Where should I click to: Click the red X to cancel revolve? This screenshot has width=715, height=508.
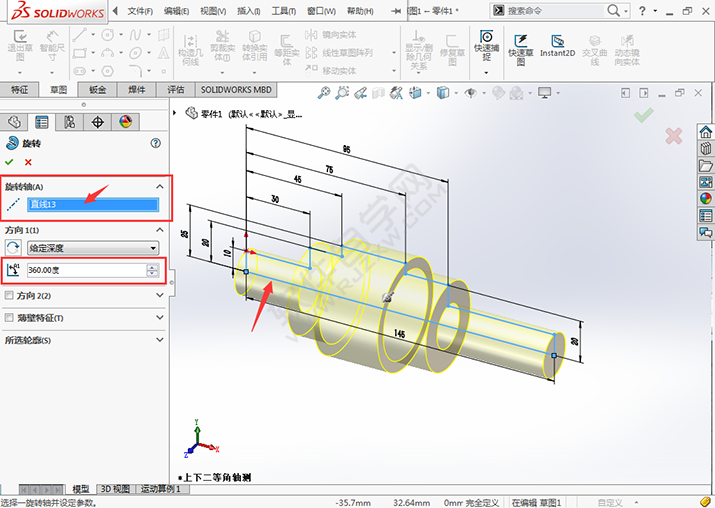point(28,162)
